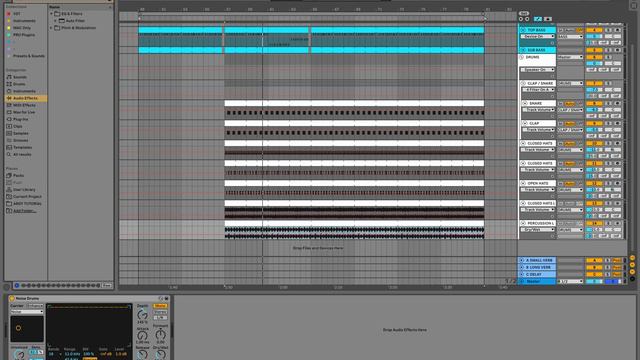Toggle DRUMS group track activator
The height and width of the screenshot is (360, 640).
tap(594, 58)
